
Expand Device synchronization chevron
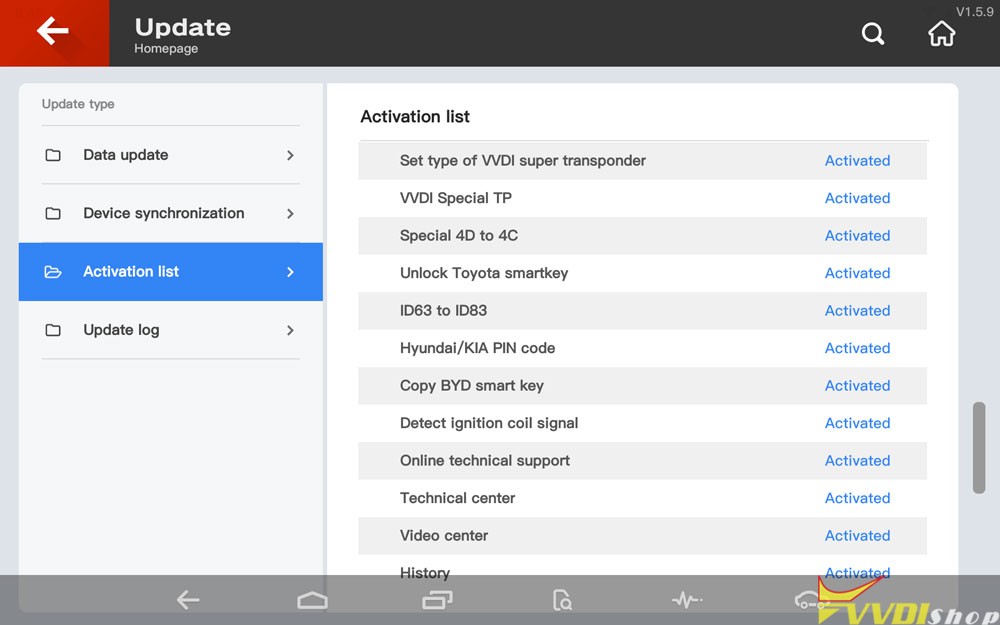click(x=290, y=214)
